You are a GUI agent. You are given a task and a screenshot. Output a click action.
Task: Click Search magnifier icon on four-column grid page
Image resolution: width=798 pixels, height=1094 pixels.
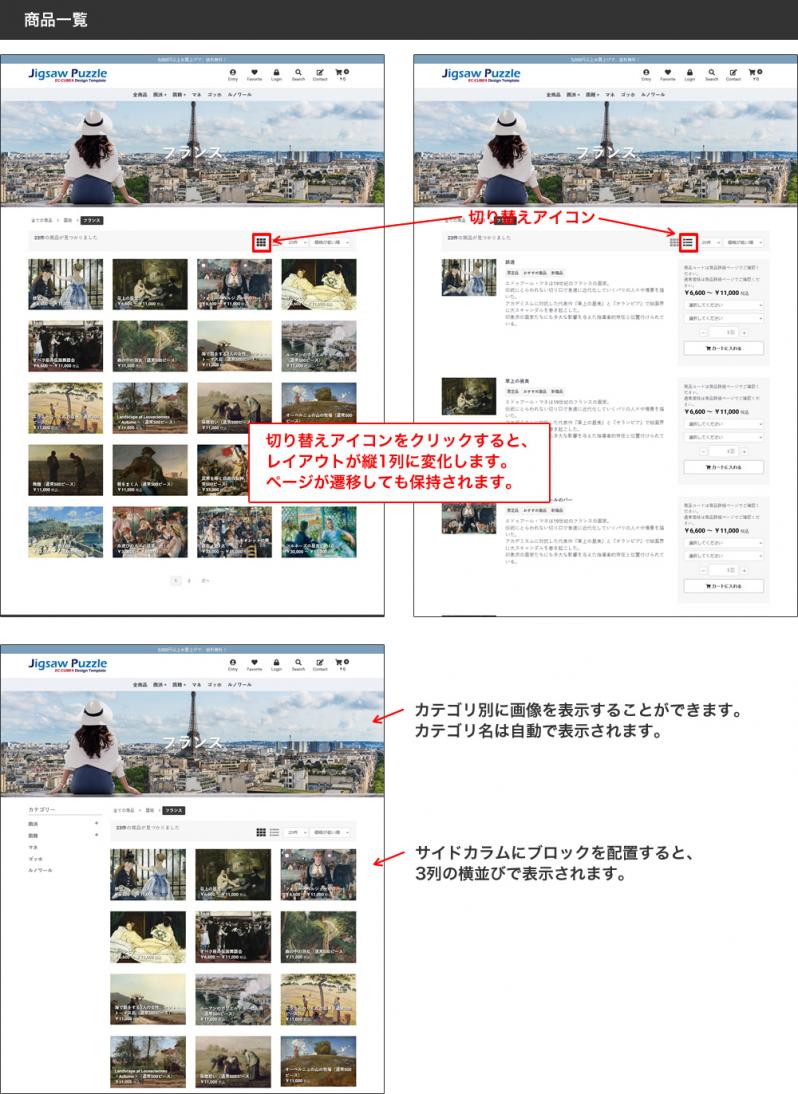(298, 74)
